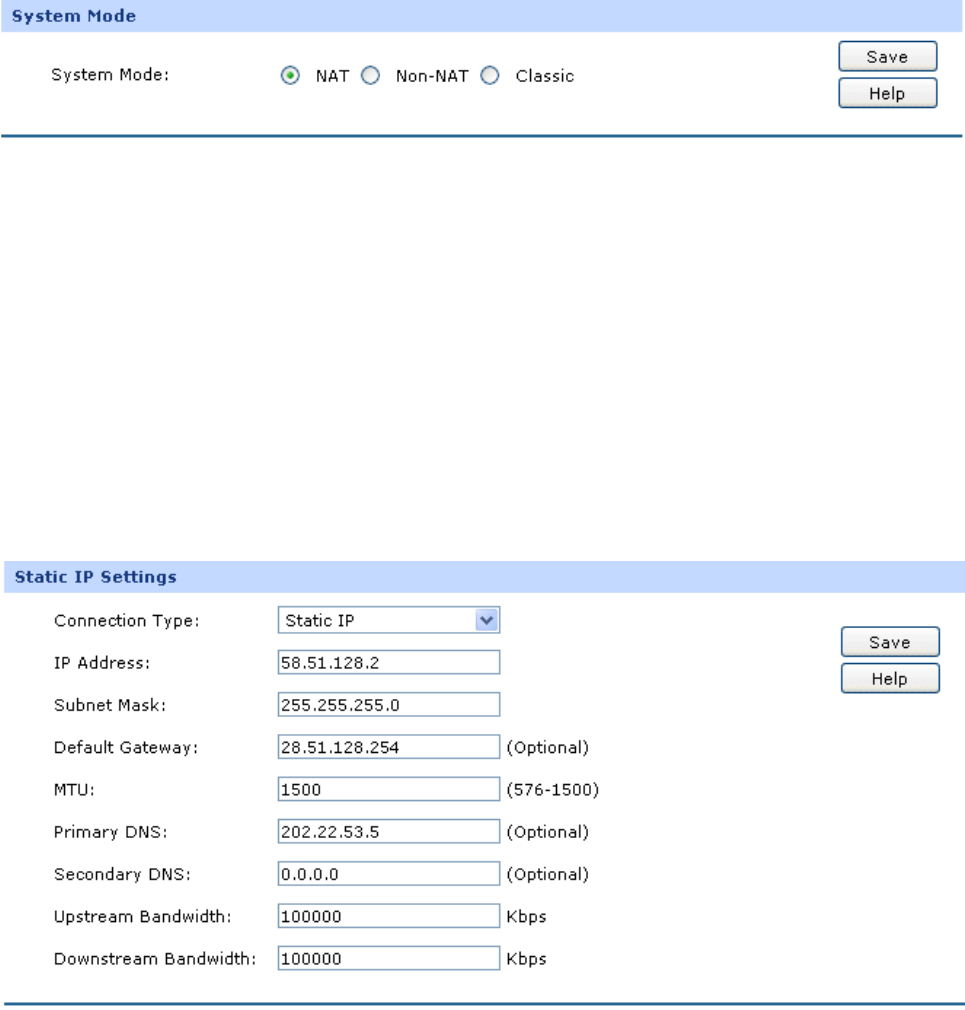Save the Static IP Settings
Viewport: 965px width, 1010px height.
click(890, 642)
